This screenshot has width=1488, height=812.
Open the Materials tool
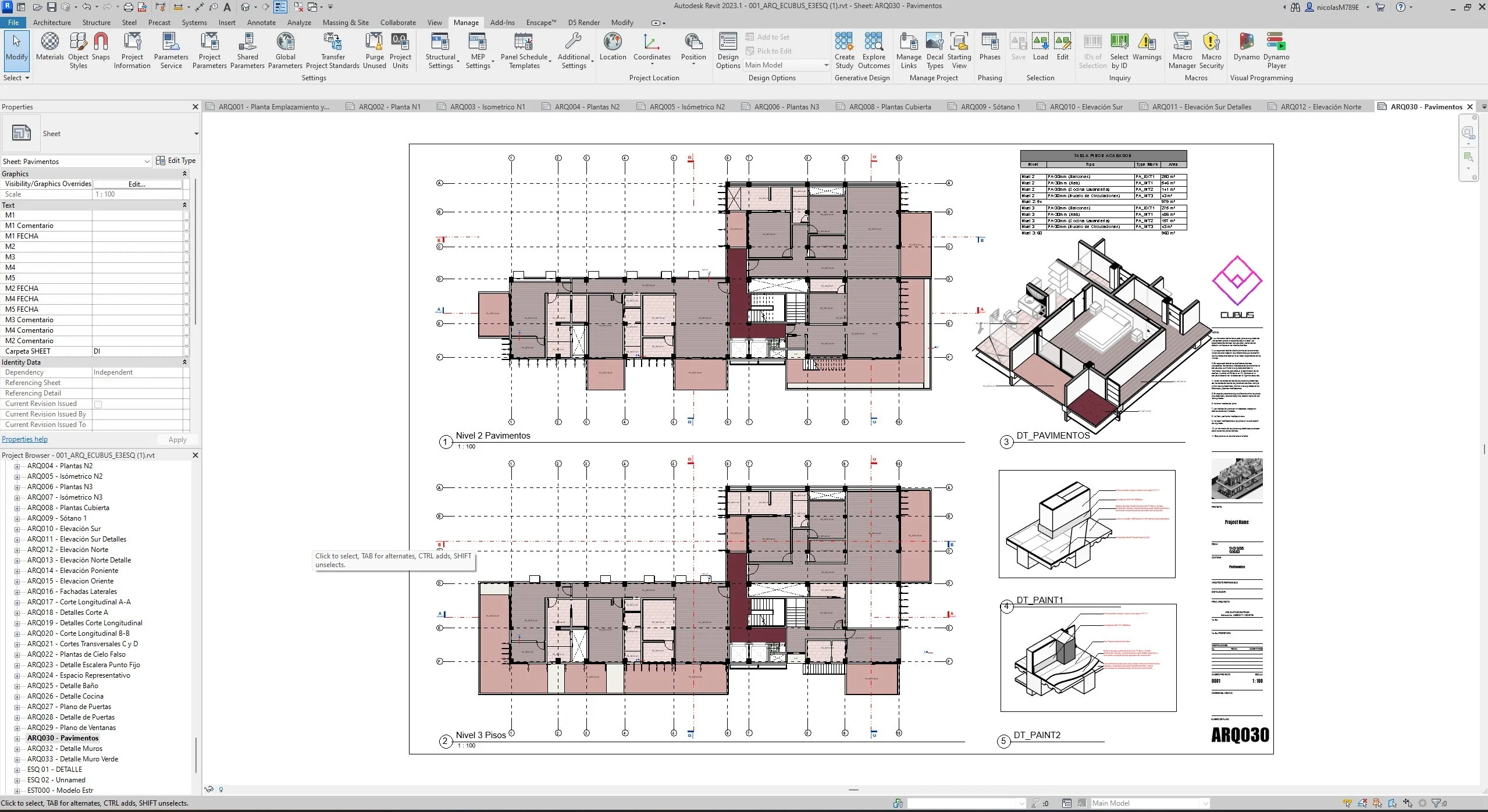tap(49, 47)
